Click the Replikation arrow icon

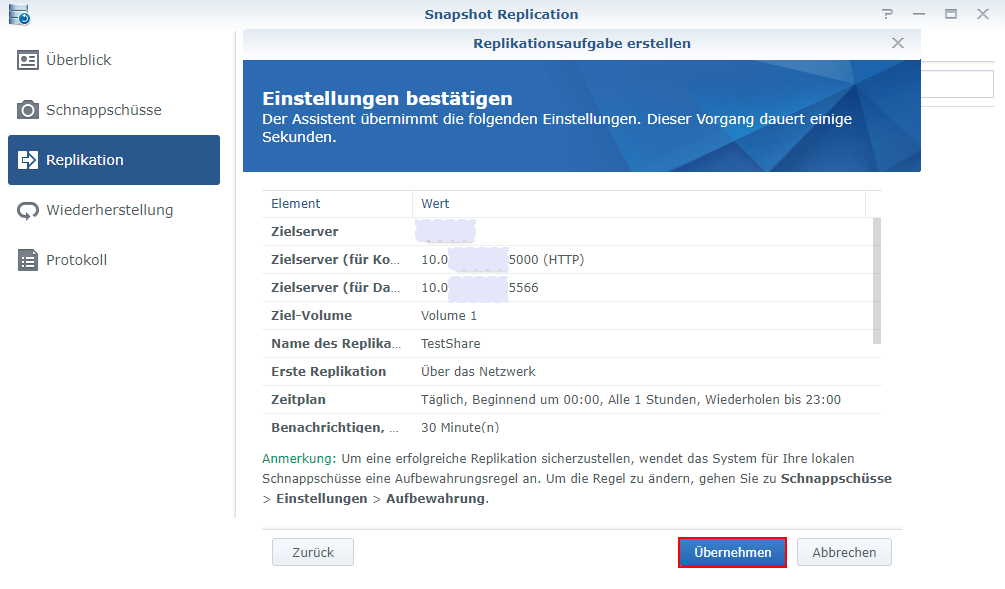coord(28,160)
